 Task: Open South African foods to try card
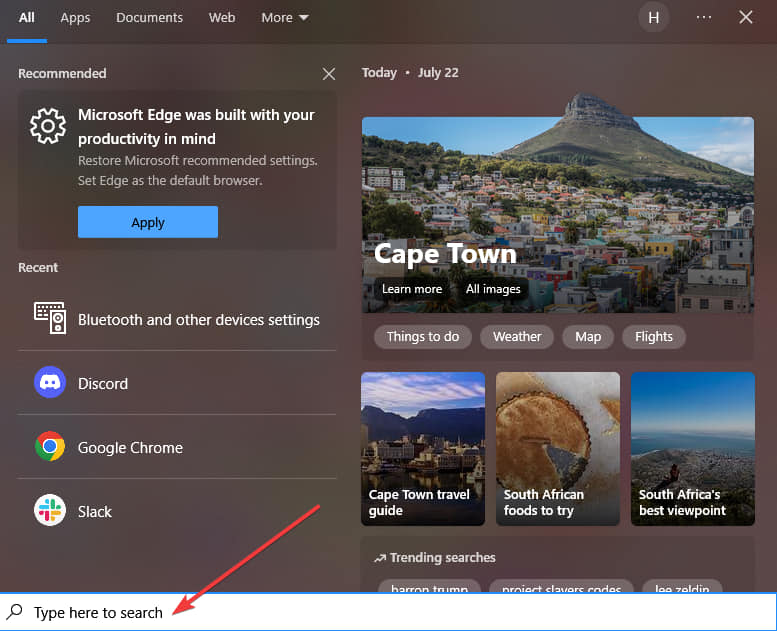tap(558, 449)
